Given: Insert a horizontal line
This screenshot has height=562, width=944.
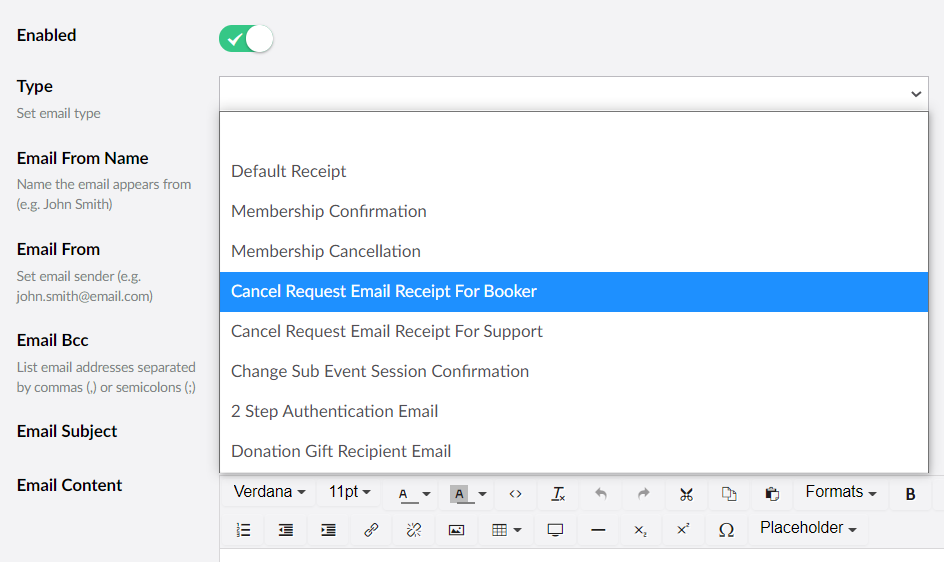Looking at the screenshot, I should pos(598,530).
